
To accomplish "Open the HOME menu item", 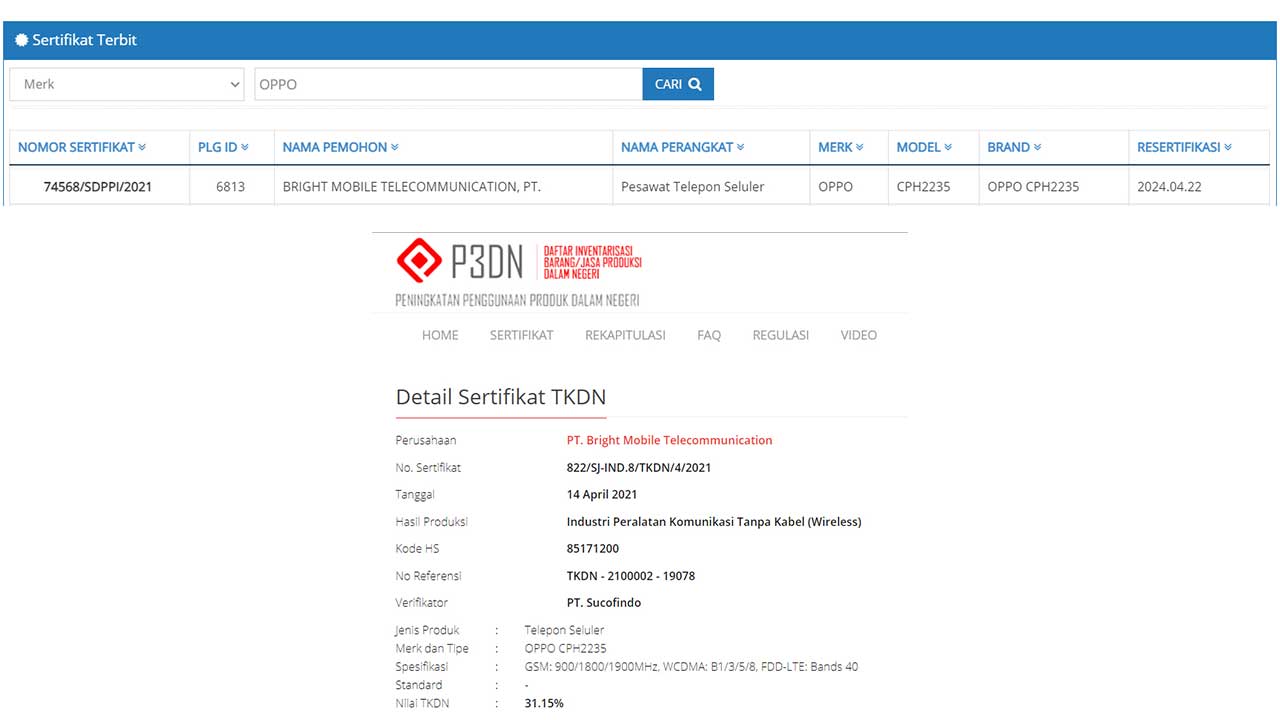I will click(x=440, y=335).
